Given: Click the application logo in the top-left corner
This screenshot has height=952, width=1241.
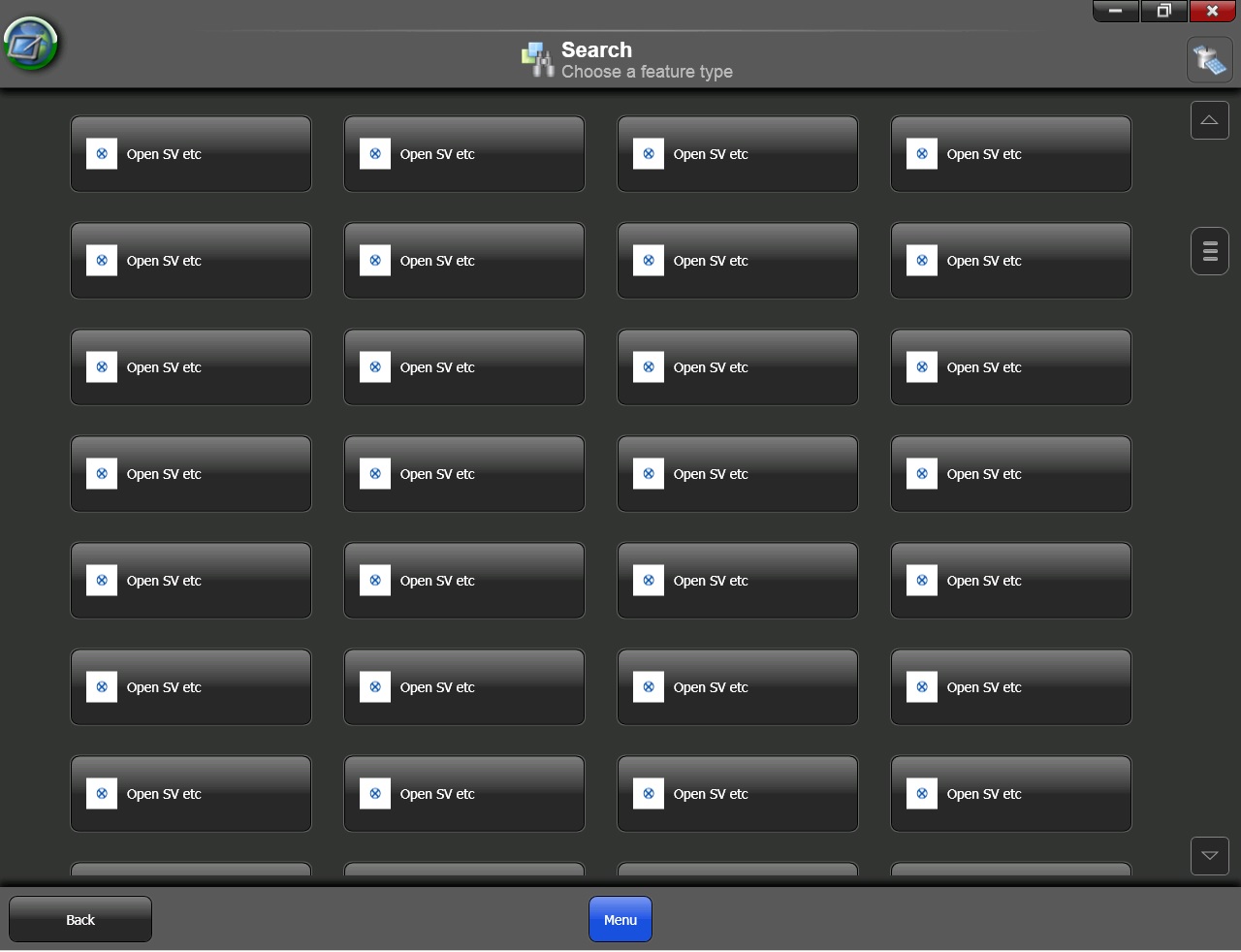Looking at the screenshot, I should click(32, 43).
